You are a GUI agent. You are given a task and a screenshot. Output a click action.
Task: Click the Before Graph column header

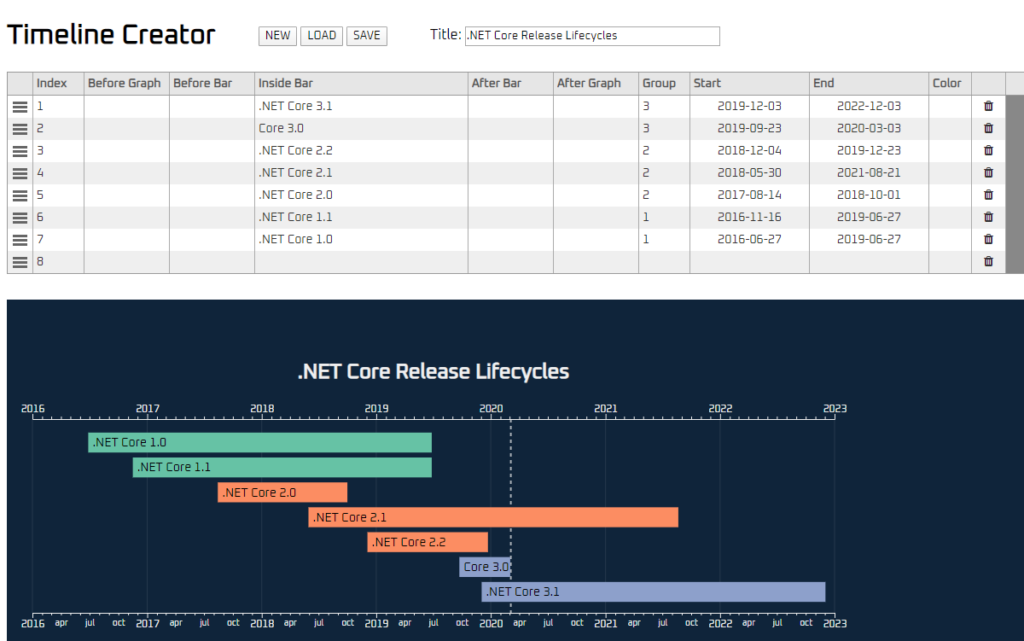(127, 84)
